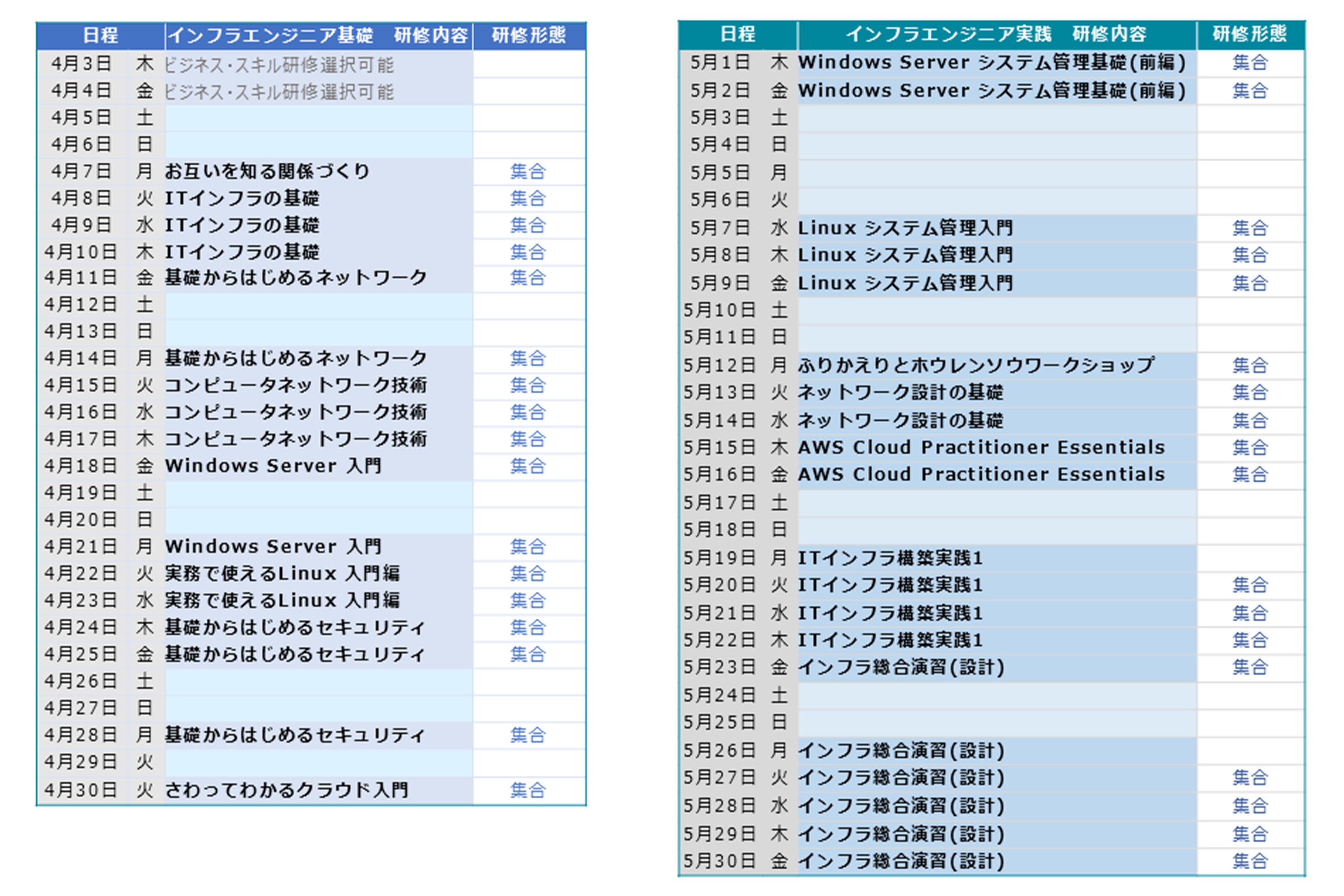
Task: Select the "5月29日" date cell
Action: click(720, 834)
